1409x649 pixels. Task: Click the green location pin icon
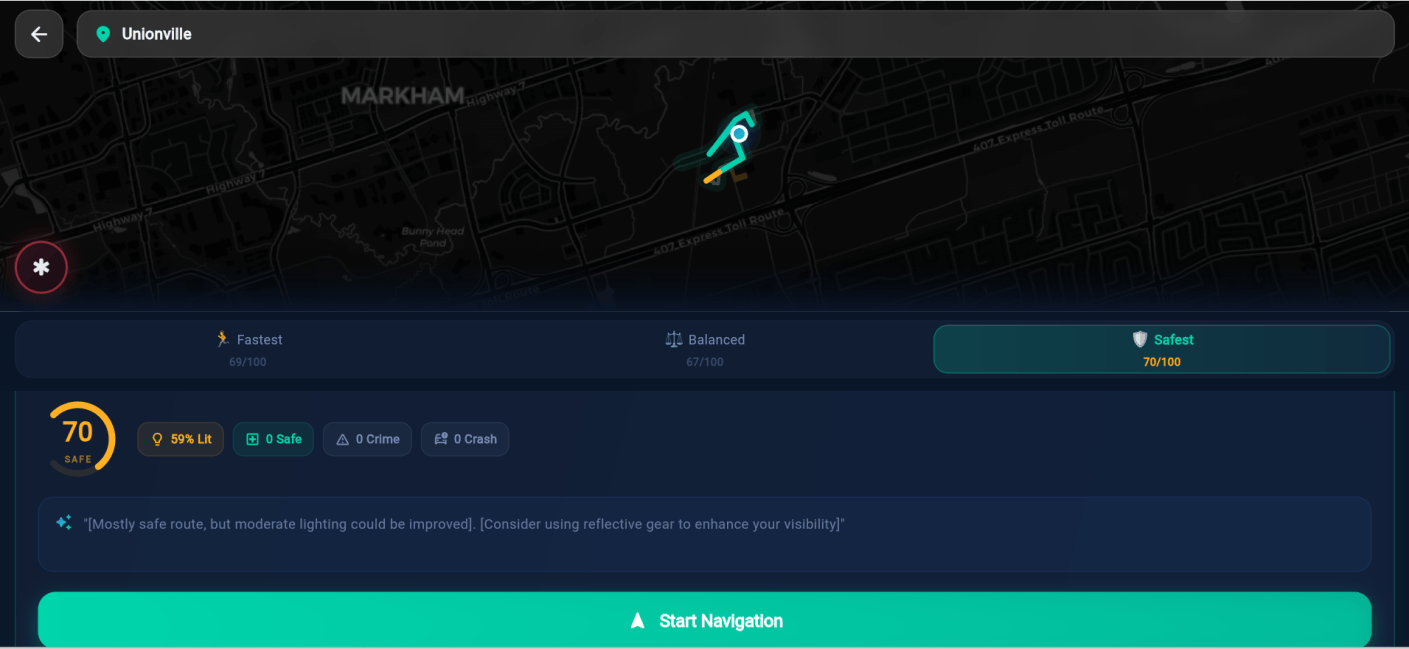[102, 34]
